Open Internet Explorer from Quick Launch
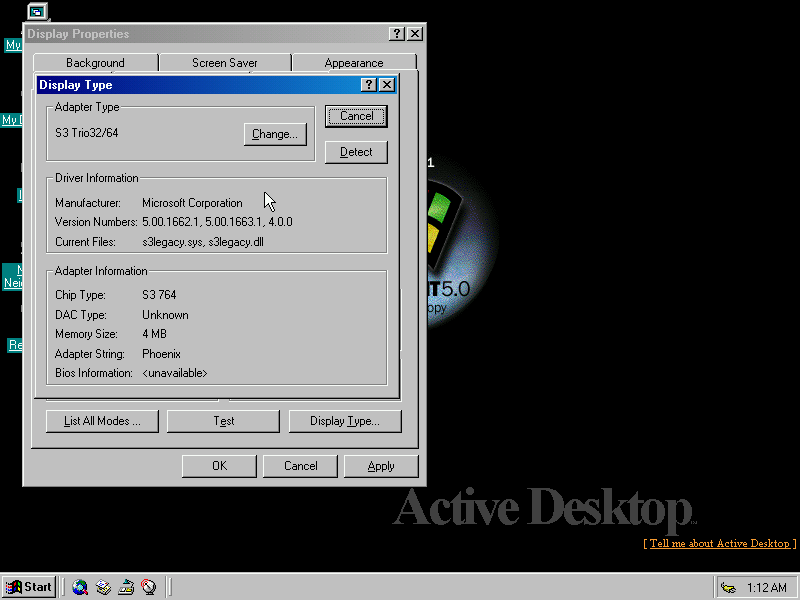This screenshot has height=600, width=800. coord(80,587)
